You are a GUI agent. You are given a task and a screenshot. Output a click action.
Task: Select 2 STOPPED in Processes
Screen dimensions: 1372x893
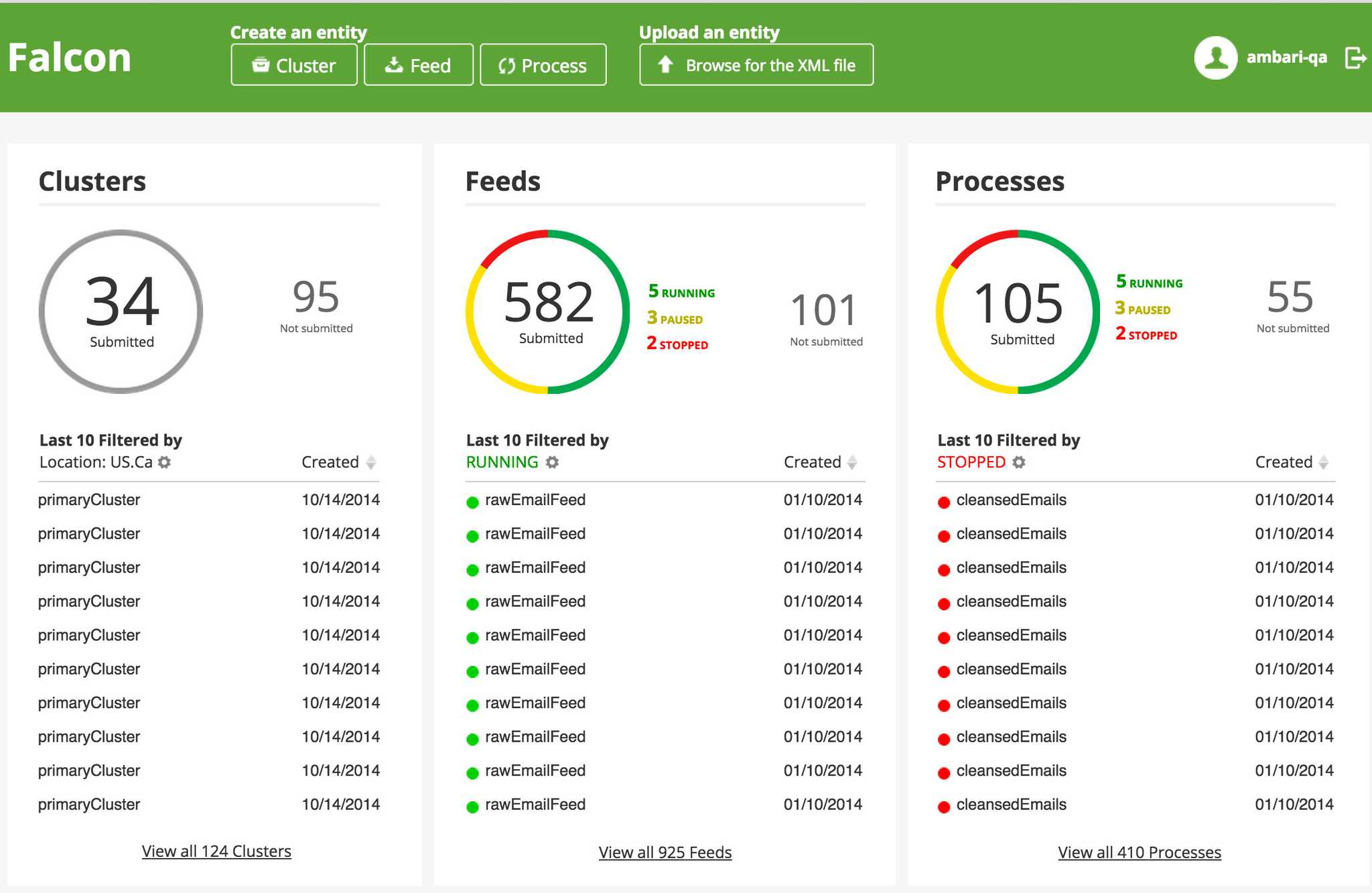(x=1146, y=334)
